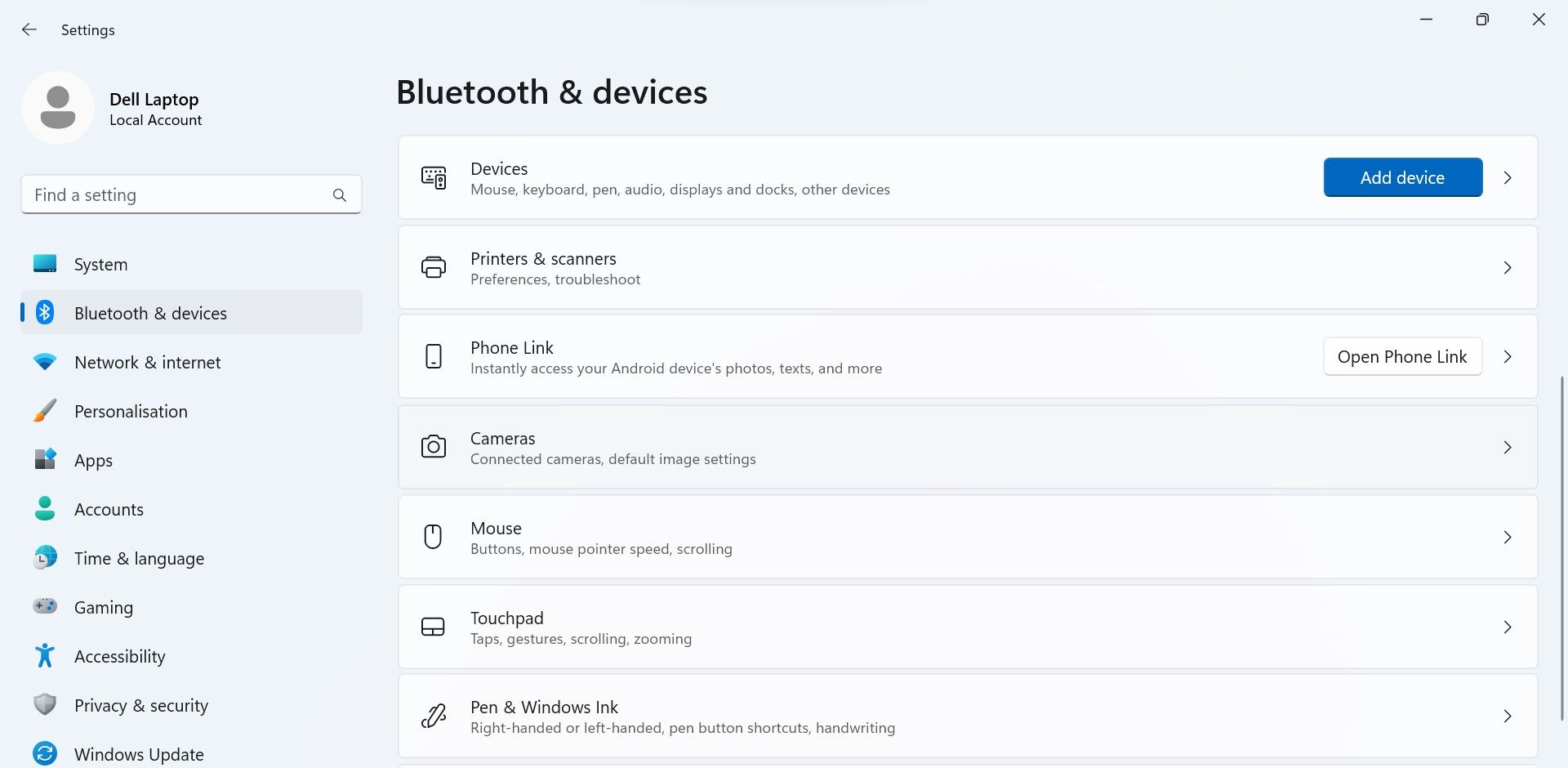Click the printer icon in Printers & scanners
Image resolution: width=1568 pixels, height=768 pixels.
coord(433,267)
